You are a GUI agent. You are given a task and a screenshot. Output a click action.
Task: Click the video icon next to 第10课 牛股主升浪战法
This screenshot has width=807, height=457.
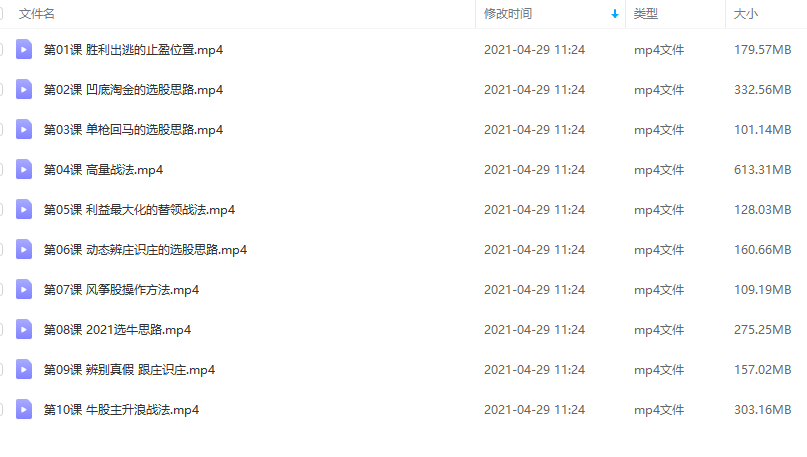click(x=24, y=410)
